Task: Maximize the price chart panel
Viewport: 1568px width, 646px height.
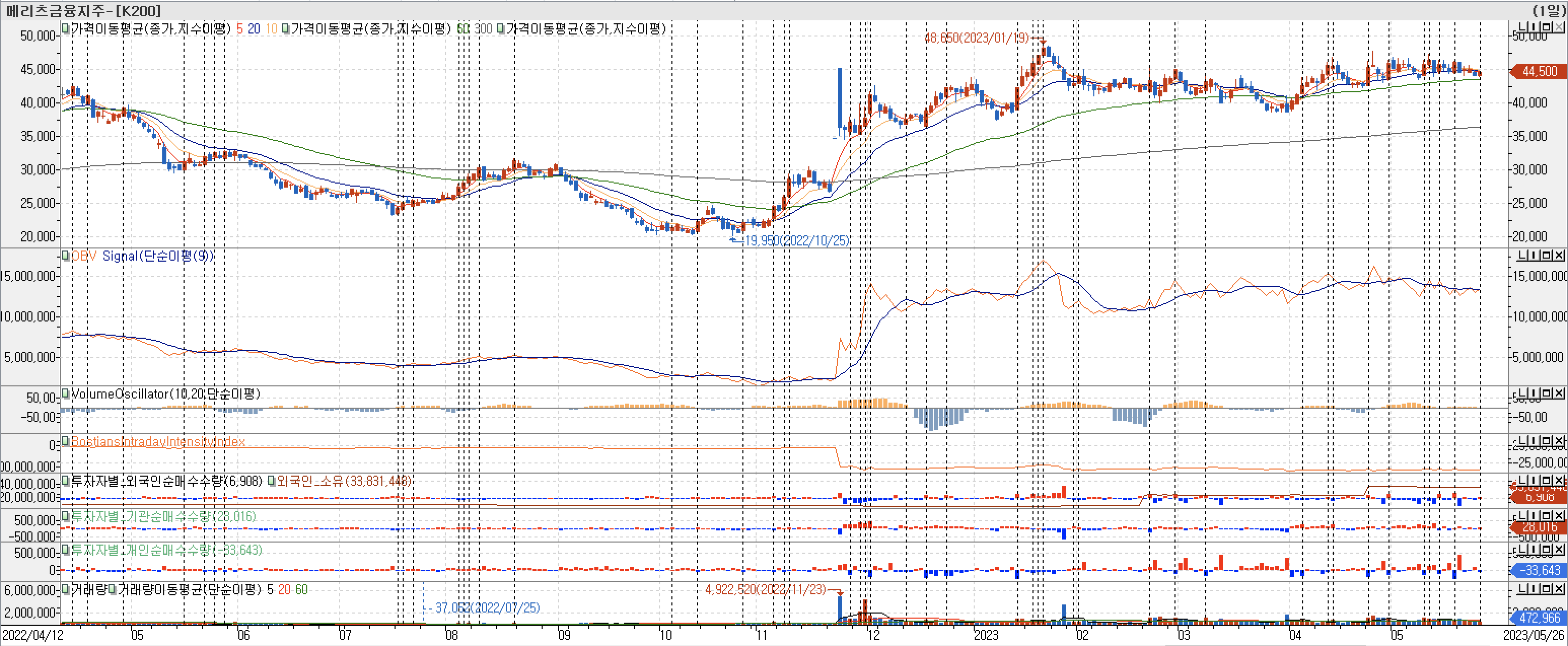Action: pyautogui.click(x=1547, y=27)
